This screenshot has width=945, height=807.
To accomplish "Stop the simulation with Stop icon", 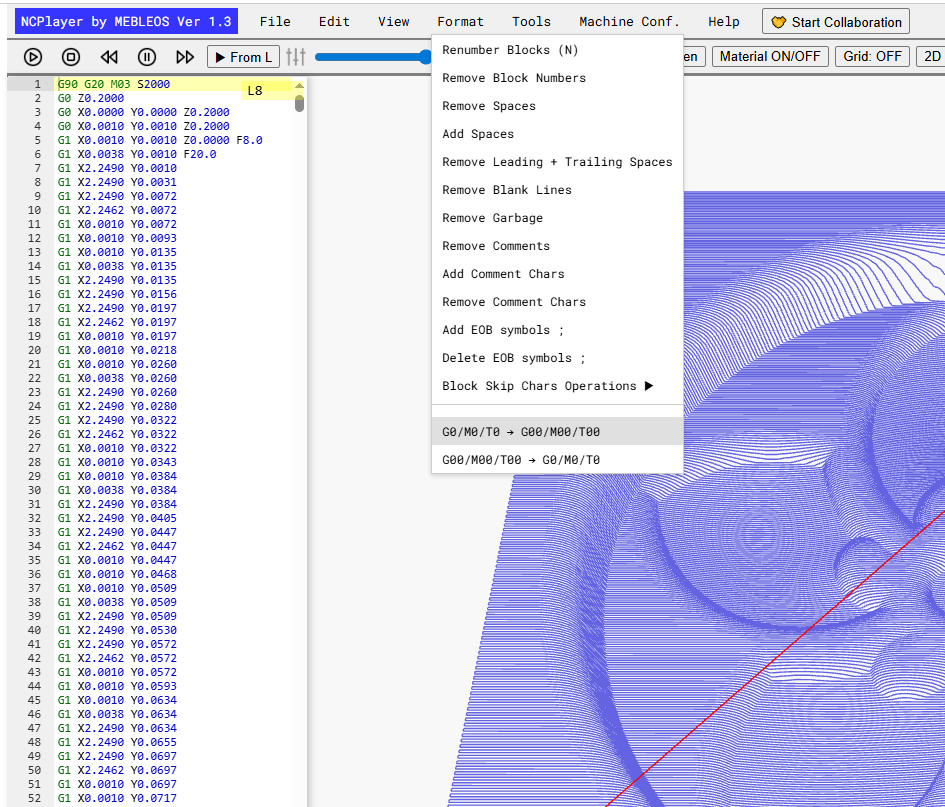I will point(71,57).
